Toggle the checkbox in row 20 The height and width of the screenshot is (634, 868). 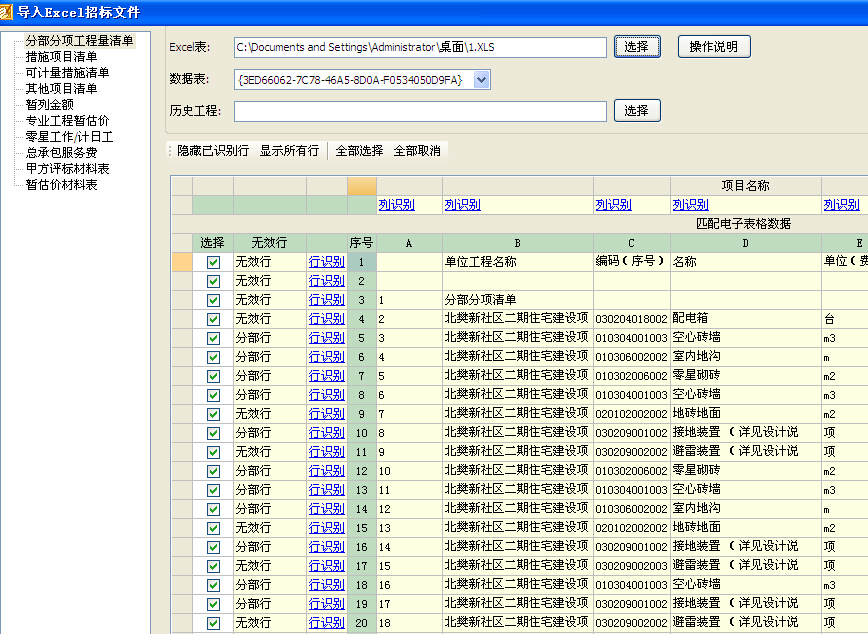tap(213, 623)
